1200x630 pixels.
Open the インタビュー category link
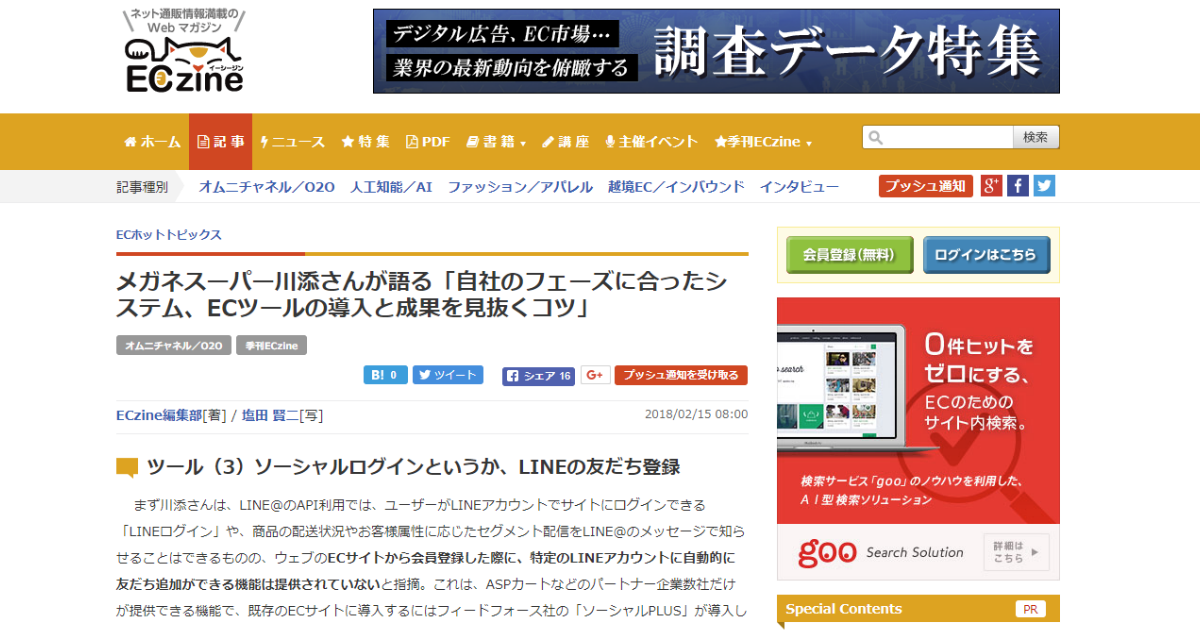point(799,186)
